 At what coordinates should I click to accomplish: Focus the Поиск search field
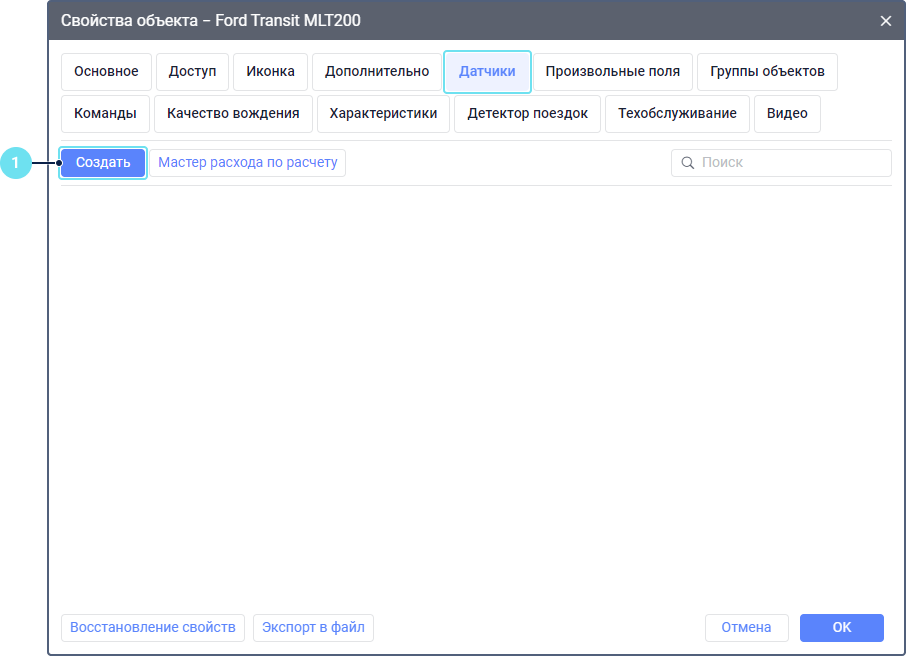[781, 163]
